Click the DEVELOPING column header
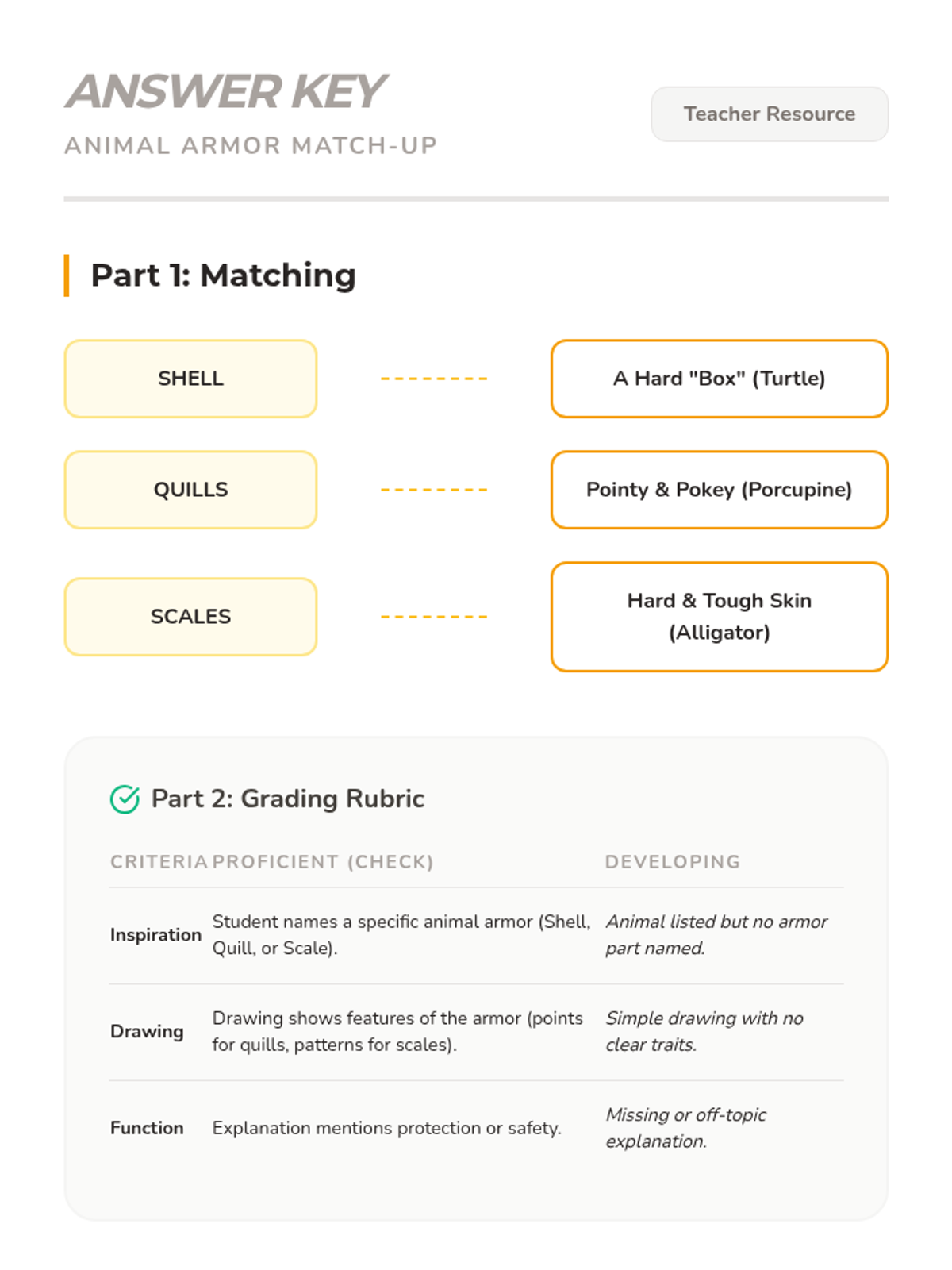 click(673, 862)
